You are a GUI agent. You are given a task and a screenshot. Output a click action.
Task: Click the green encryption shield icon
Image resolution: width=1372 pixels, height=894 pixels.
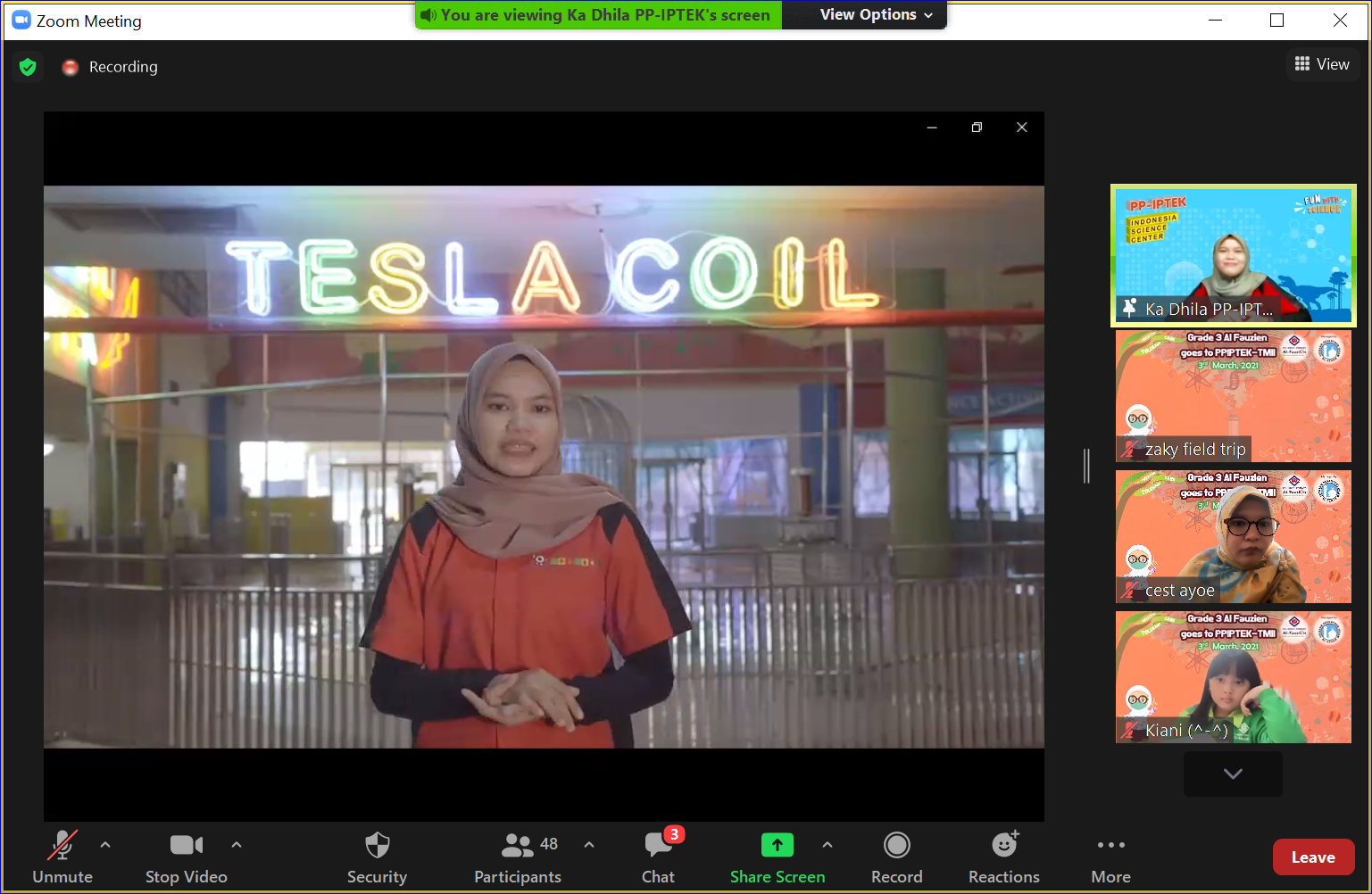point(28,67)
